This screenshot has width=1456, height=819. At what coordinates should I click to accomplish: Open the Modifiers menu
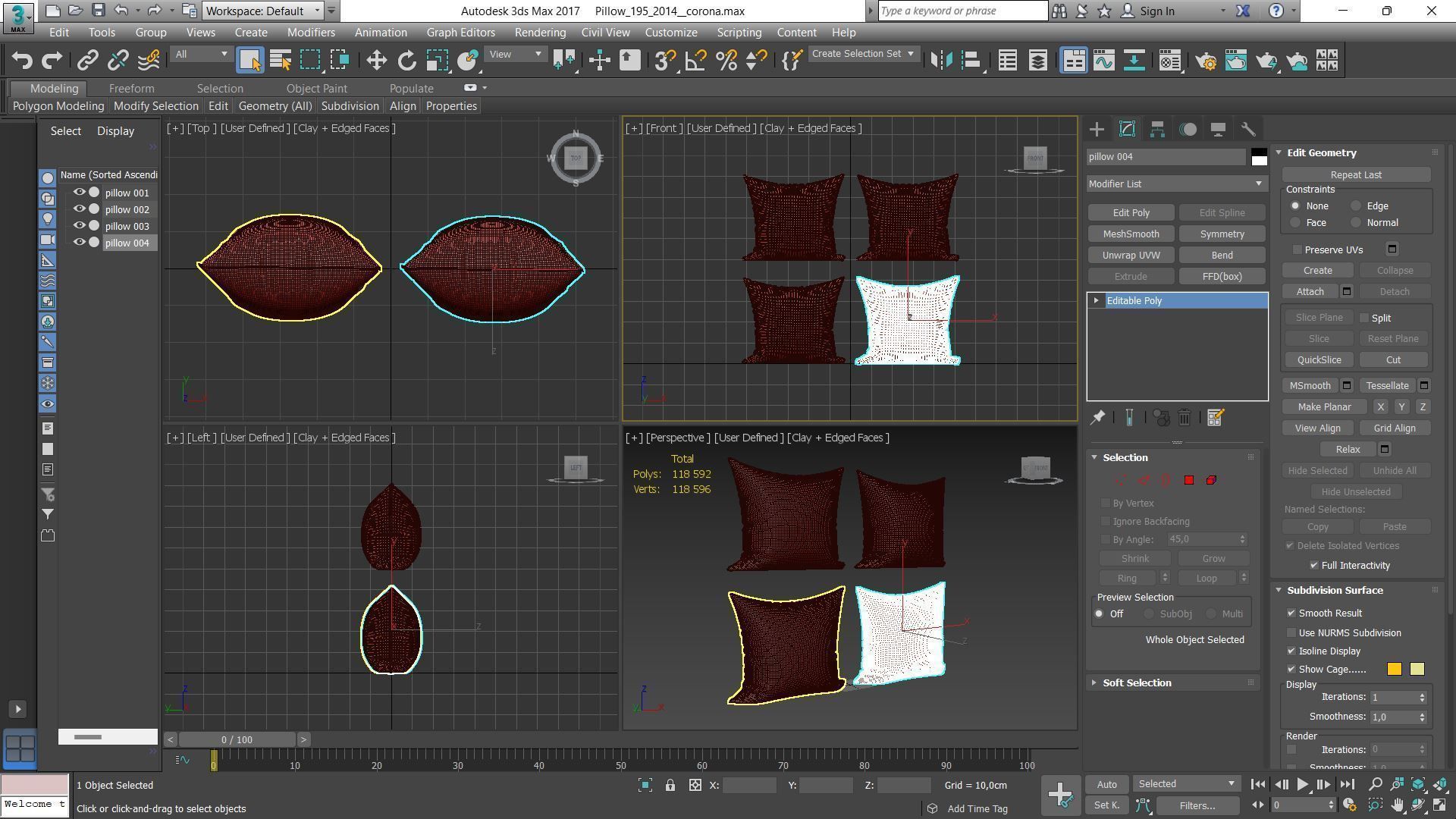click(x=311, y=33)
